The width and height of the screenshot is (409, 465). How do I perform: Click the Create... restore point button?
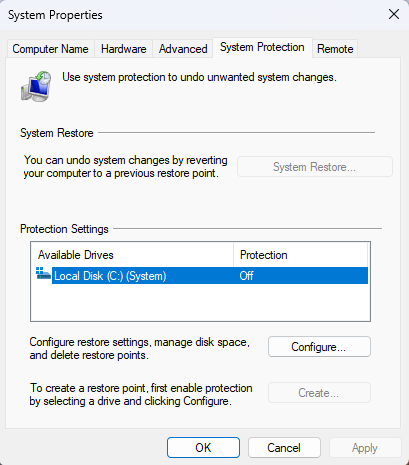[319, 393]
